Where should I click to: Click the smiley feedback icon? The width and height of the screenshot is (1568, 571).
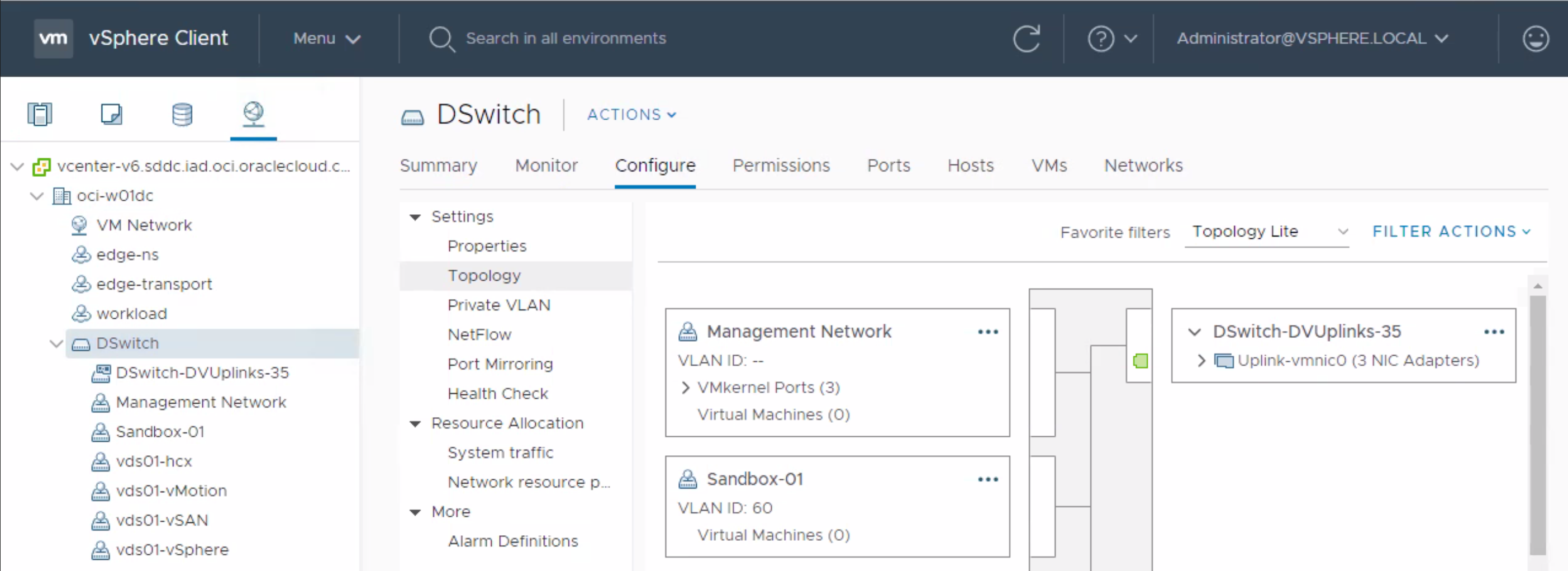(x=1535, y=39)
